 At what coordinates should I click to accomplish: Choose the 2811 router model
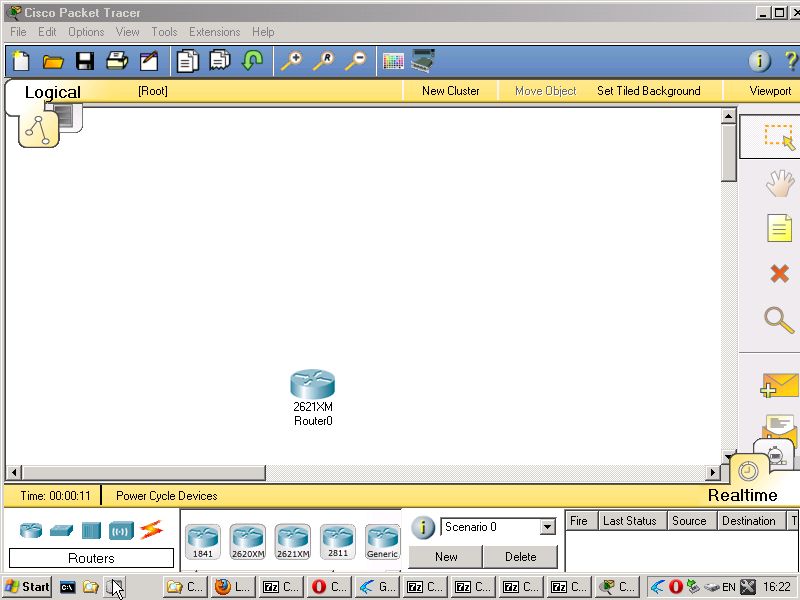pos(338,541)
